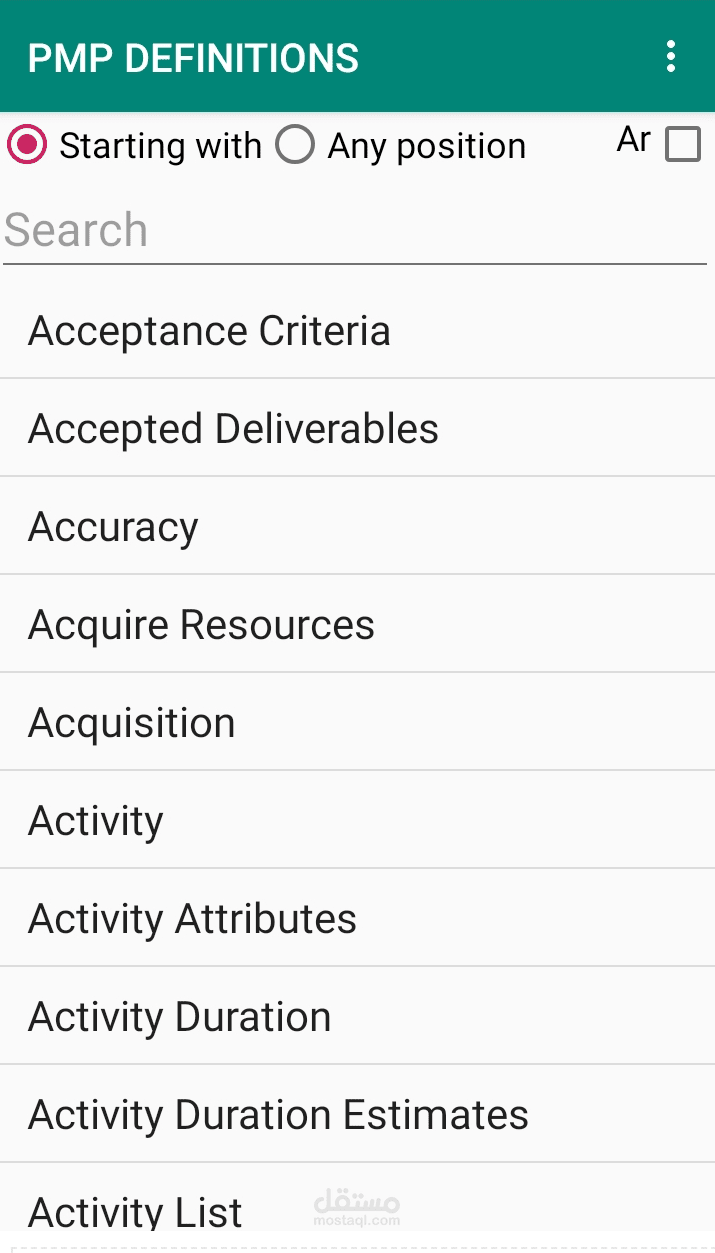Open the Acquire Resources definition
The image size is (715, 1253).
pyautogui.click(x=202, y=624)
